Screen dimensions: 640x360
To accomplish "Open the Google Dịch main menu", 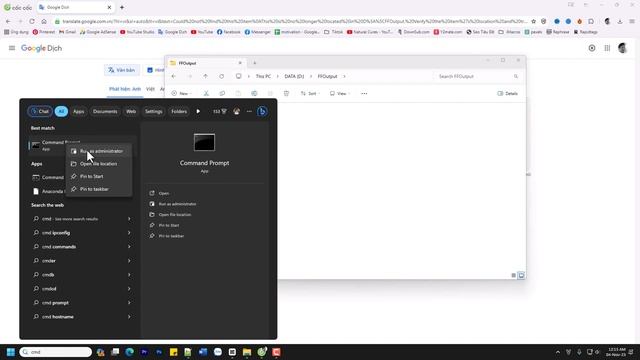I will pos(12,48).
